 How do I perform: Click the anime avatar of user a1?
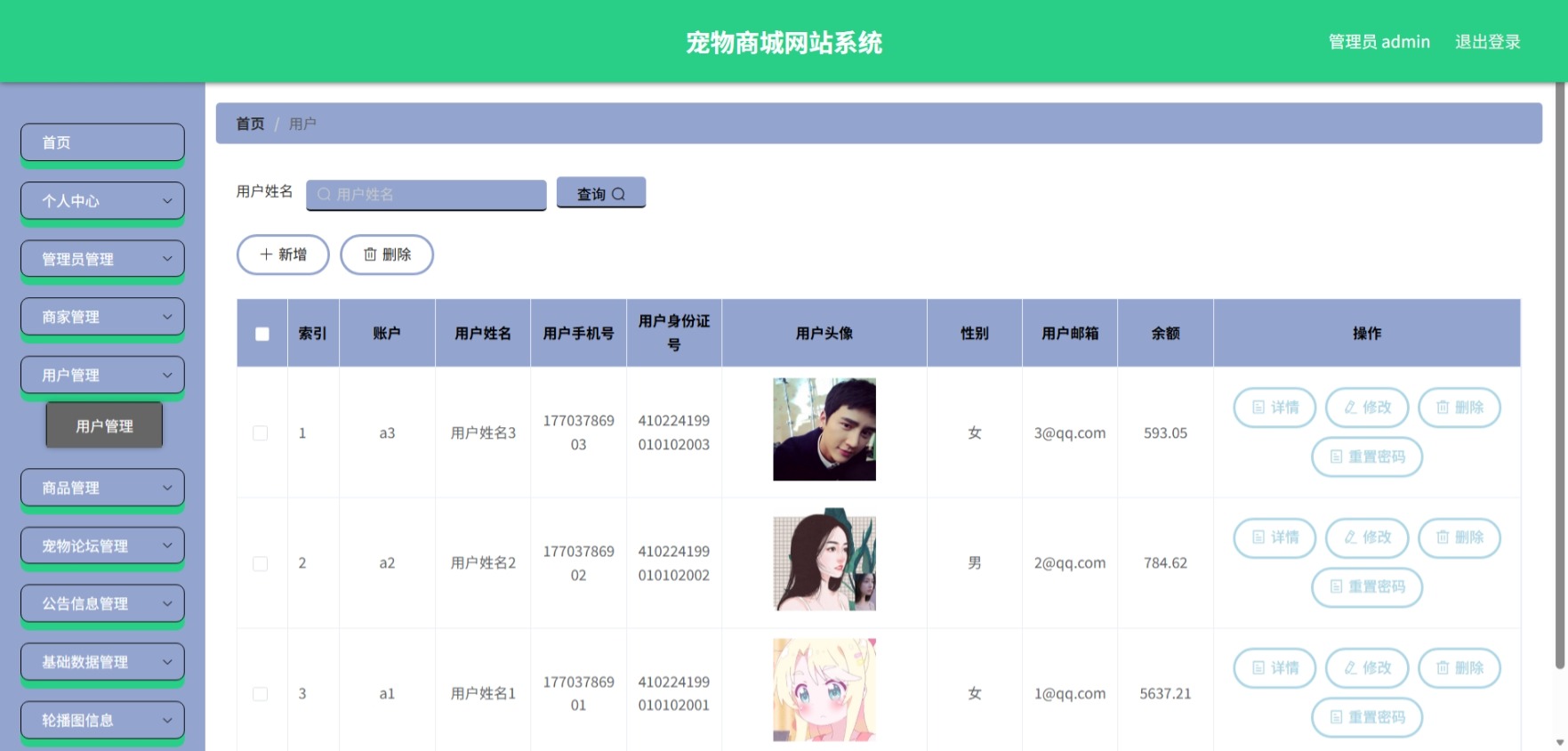[824, 690]
